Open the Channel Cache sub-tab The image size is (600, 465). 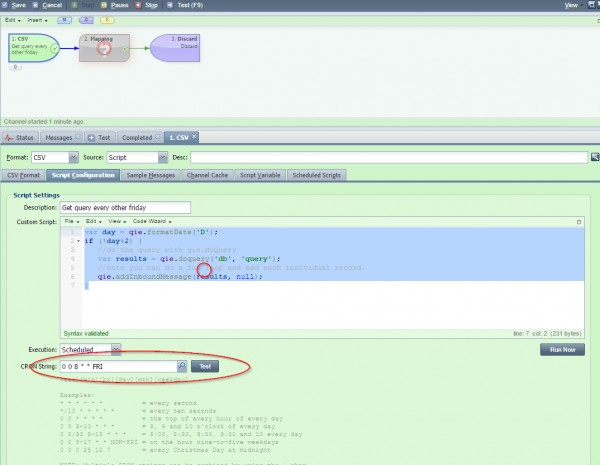(x=207, y=175)
